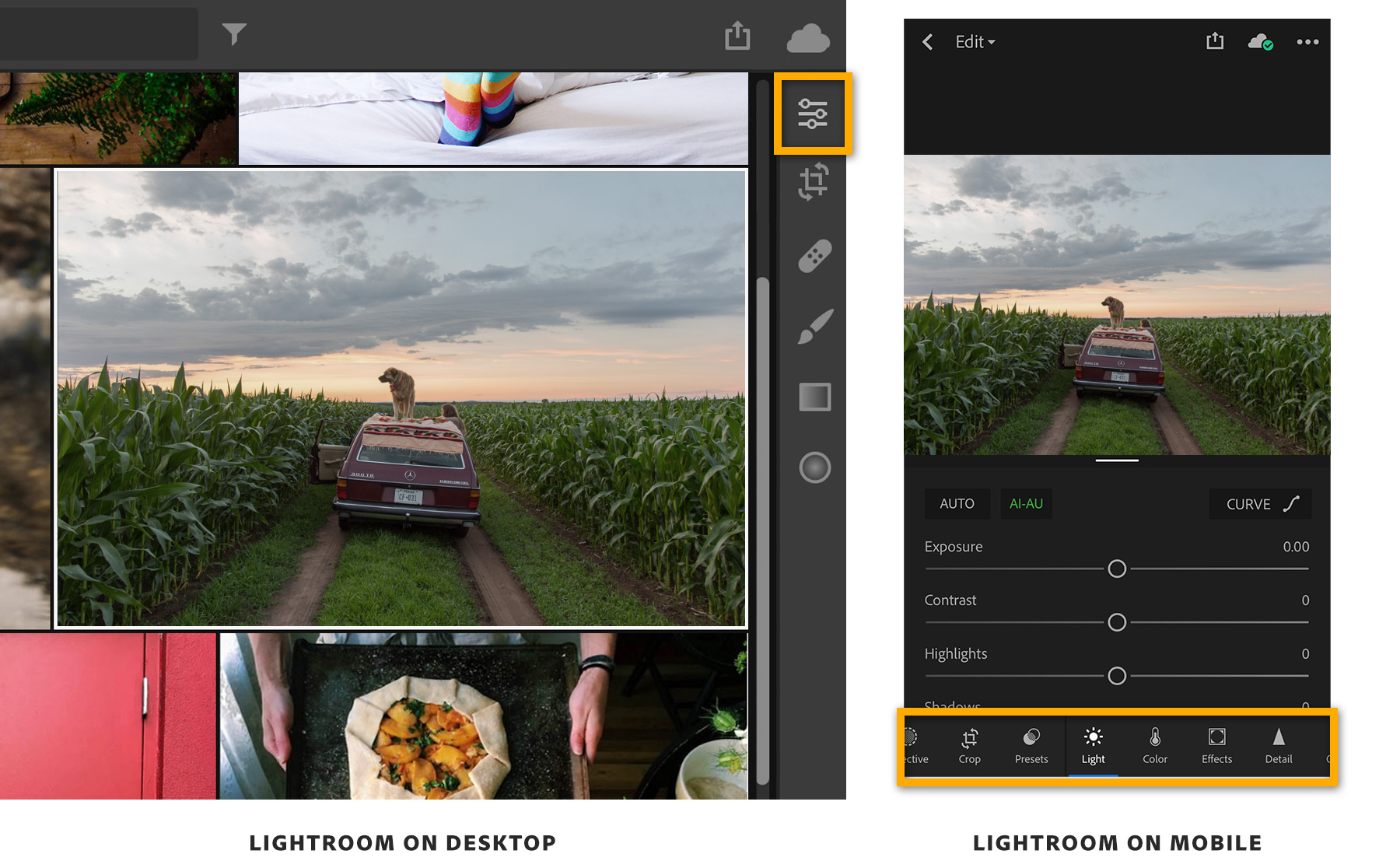This screenshot has width=1400, height=868.
Task: Toggle AUTO adjustments on mobile
Action: tap(957, 503)
